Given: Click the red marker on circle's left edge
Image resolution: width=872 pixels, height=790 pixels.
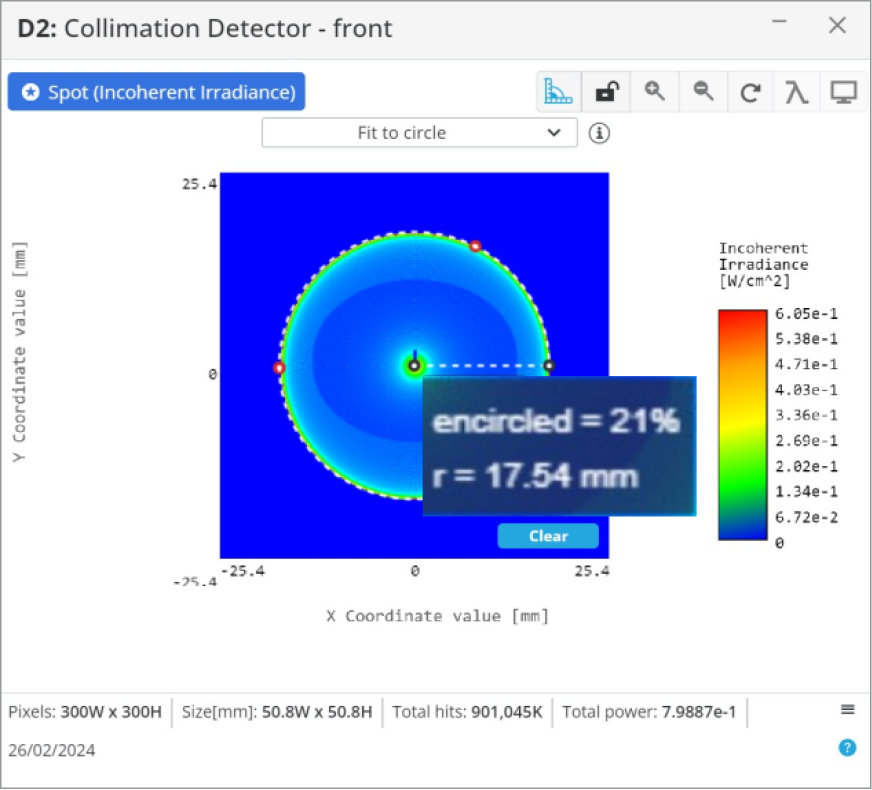Looking at the screenshot, I should click(x=279, y=367).
